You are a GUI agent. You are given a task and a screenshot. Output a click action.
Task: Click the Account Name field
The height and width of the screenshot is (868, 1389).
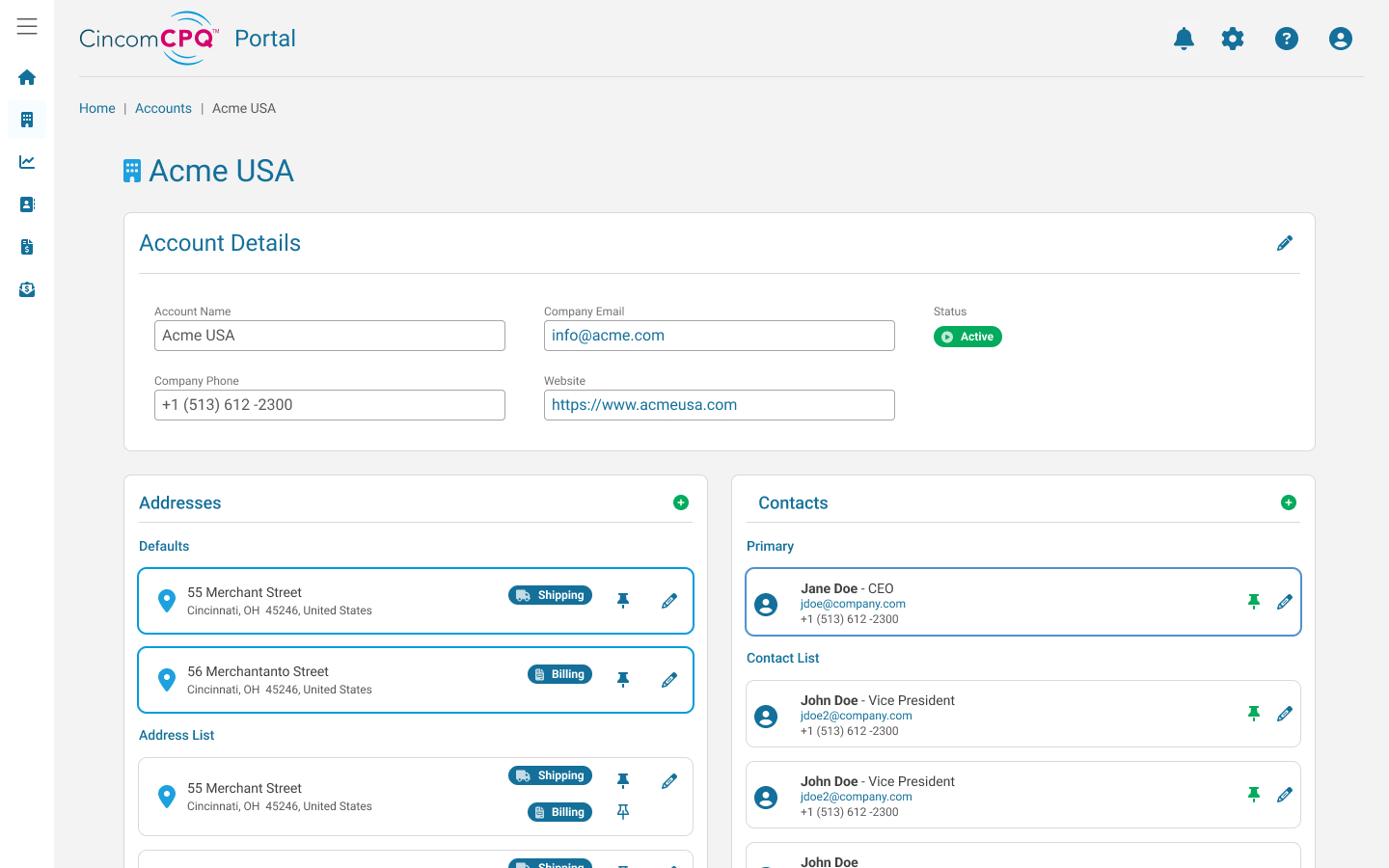tap(330, 336)
